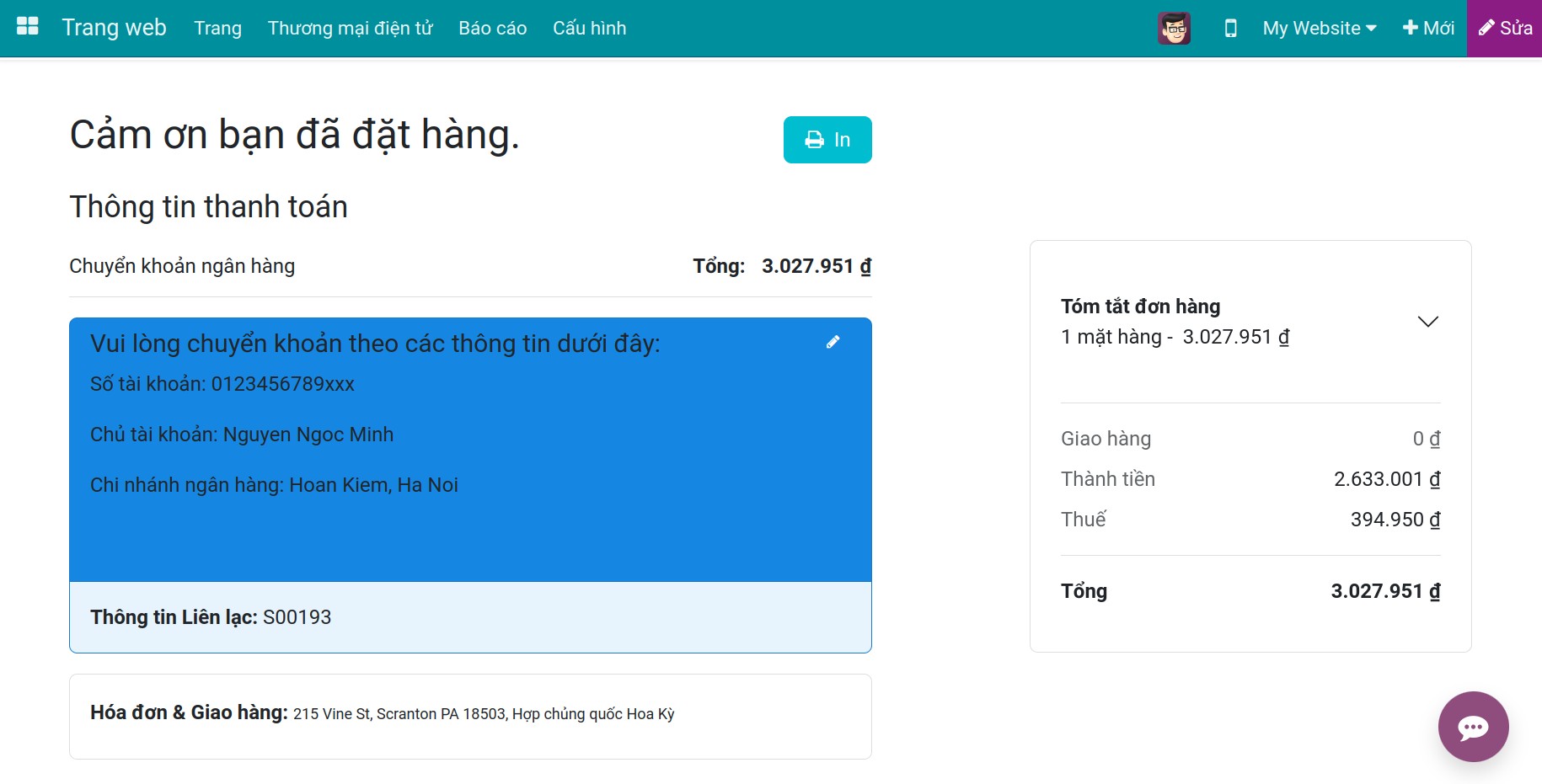Open the live chat bubble button

click(x=1473, y=727)
